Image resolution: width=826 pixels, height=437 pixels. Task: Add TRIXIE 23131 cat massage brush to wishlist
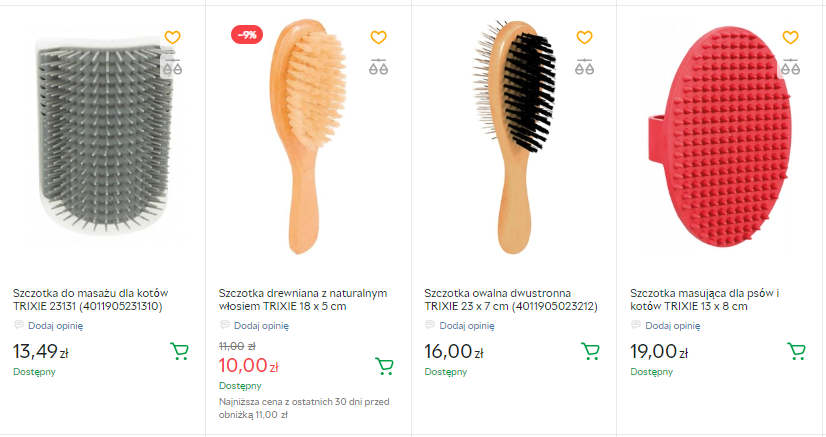tap(172, 38)
